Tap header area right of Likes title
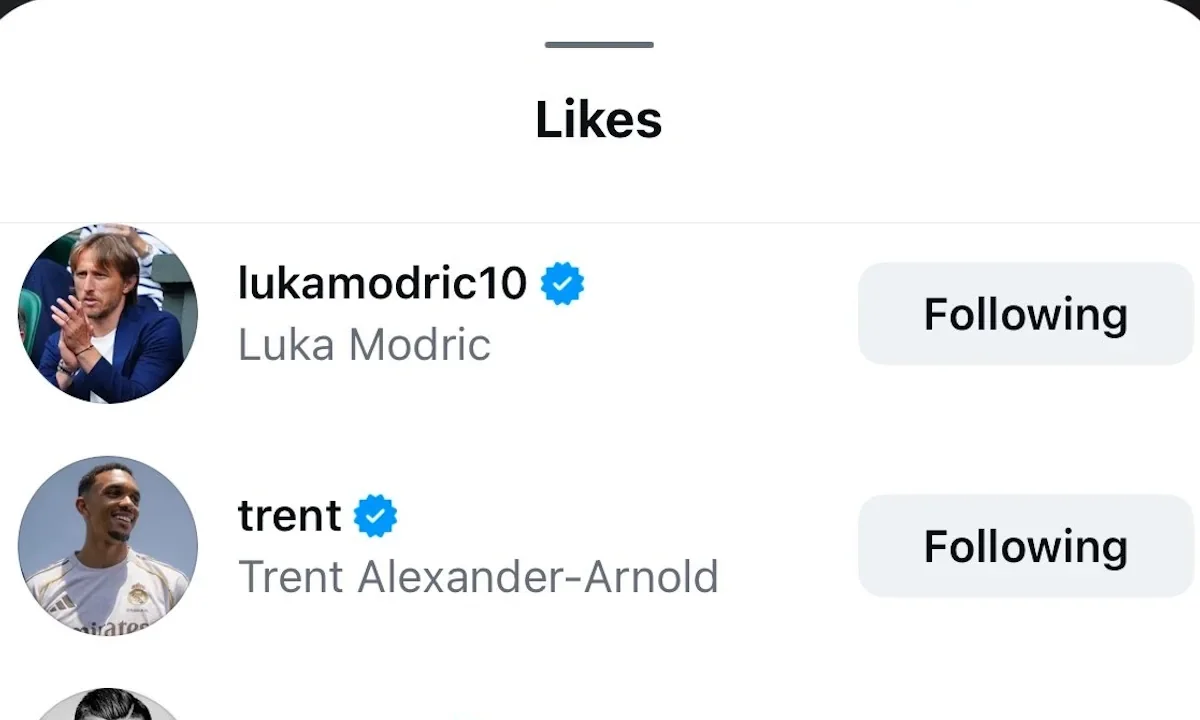Image resolution: width=1200 pixels, height=720 pixels. [930, 120]
